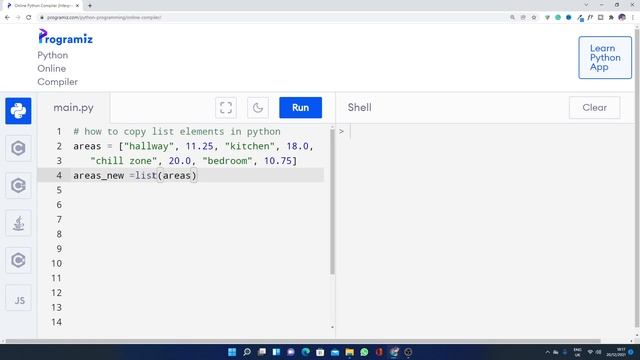640x360 pixels.
Task: Select the Online Python Compiler browser tab
Action: coord(43,6)
